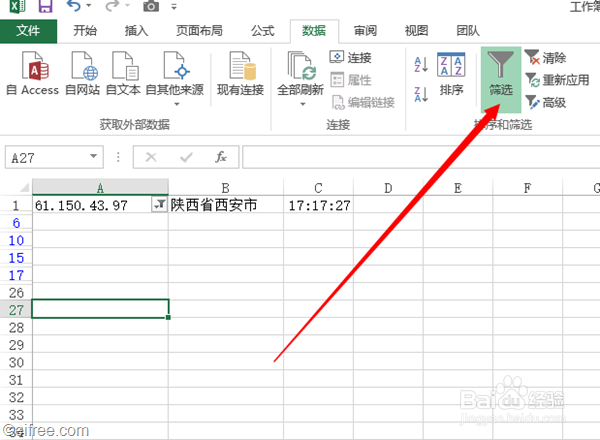Expand the Undo history dropdown arrow
This screenshot has width=600, height=440.
tap(89, 6)
